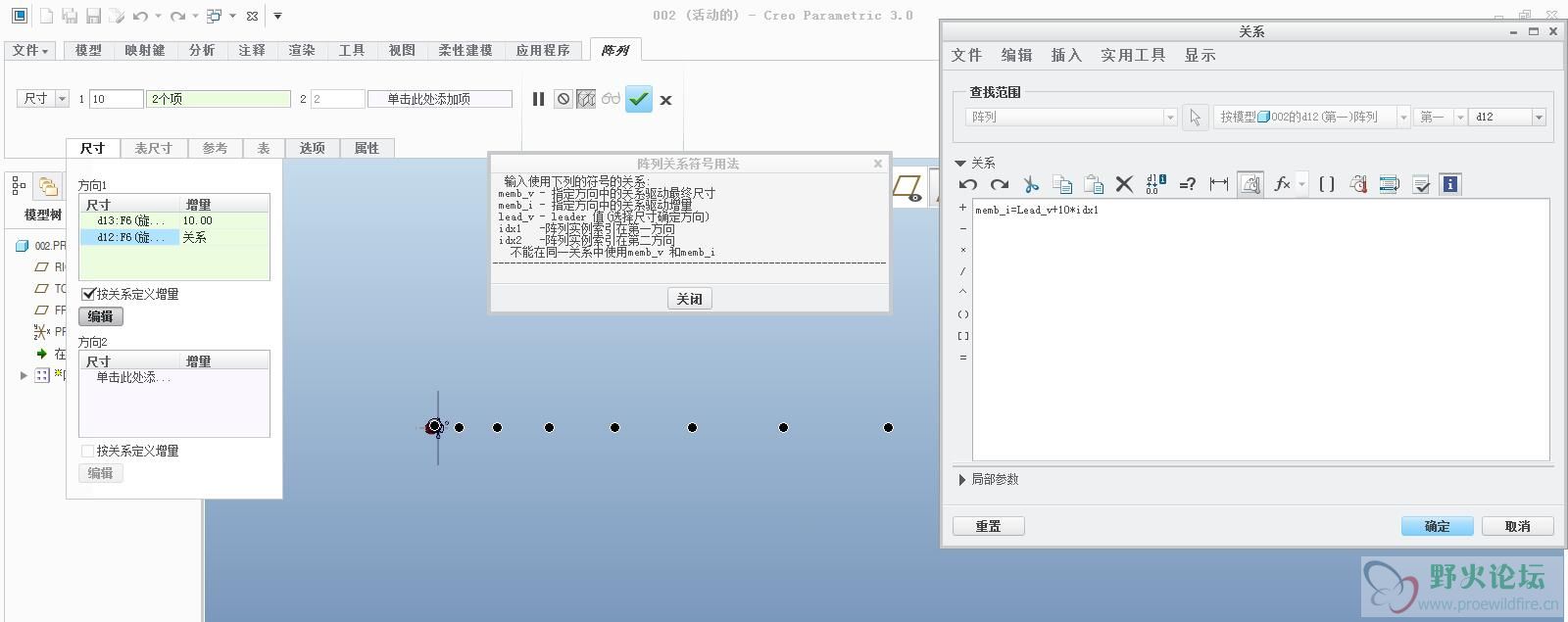Select the d12:F6 dimension row in 方向1
1568x622 pixels.
(173, 237)
